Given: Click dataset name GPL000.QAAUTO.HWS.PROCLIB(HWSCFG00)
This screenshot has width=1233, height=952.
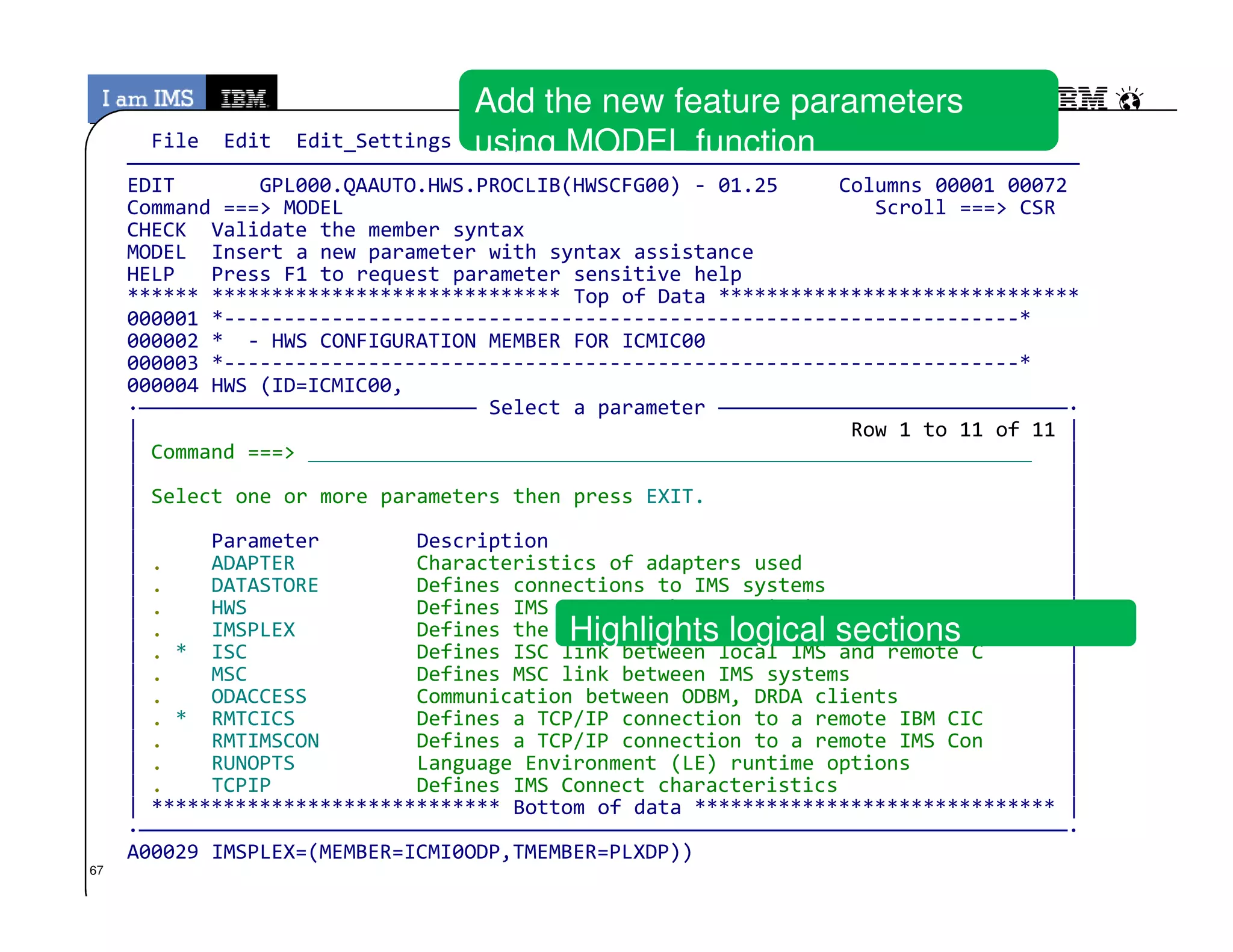Looking at the screenshot, I should point(470,185).
